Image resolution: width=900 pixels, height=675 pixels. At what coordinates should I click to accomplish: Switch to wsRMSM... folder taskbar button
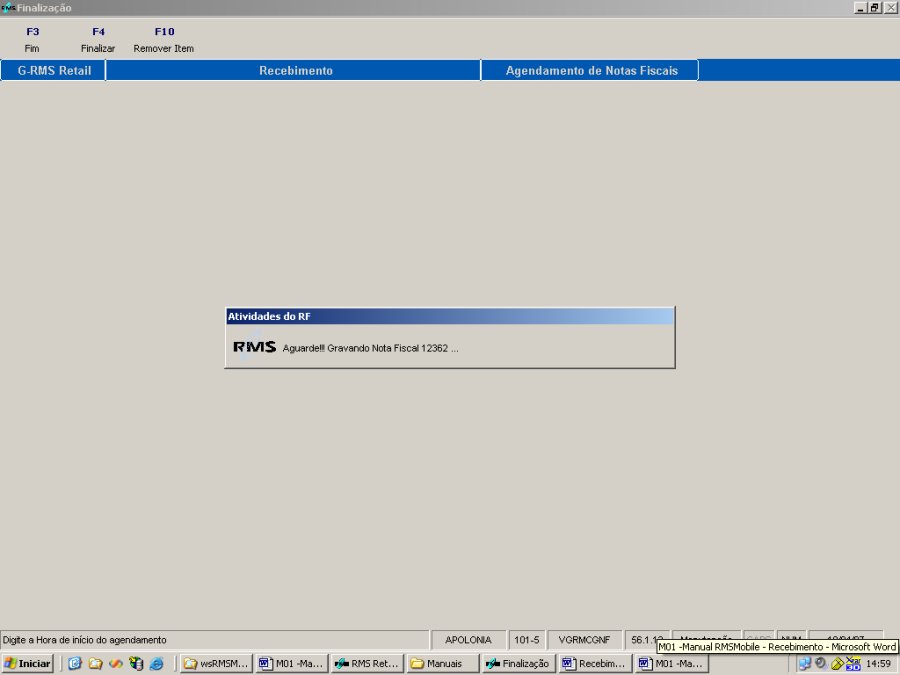pos(216,664)
